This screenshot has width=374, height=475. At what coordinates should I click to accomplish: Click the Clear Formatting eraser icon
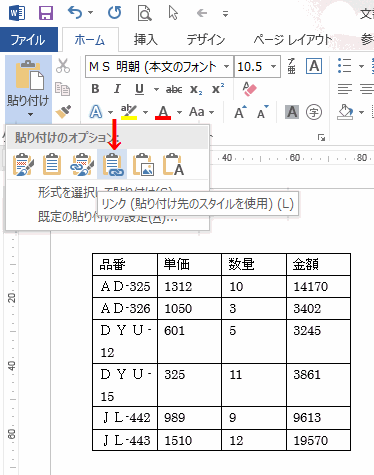coord(250,89)
